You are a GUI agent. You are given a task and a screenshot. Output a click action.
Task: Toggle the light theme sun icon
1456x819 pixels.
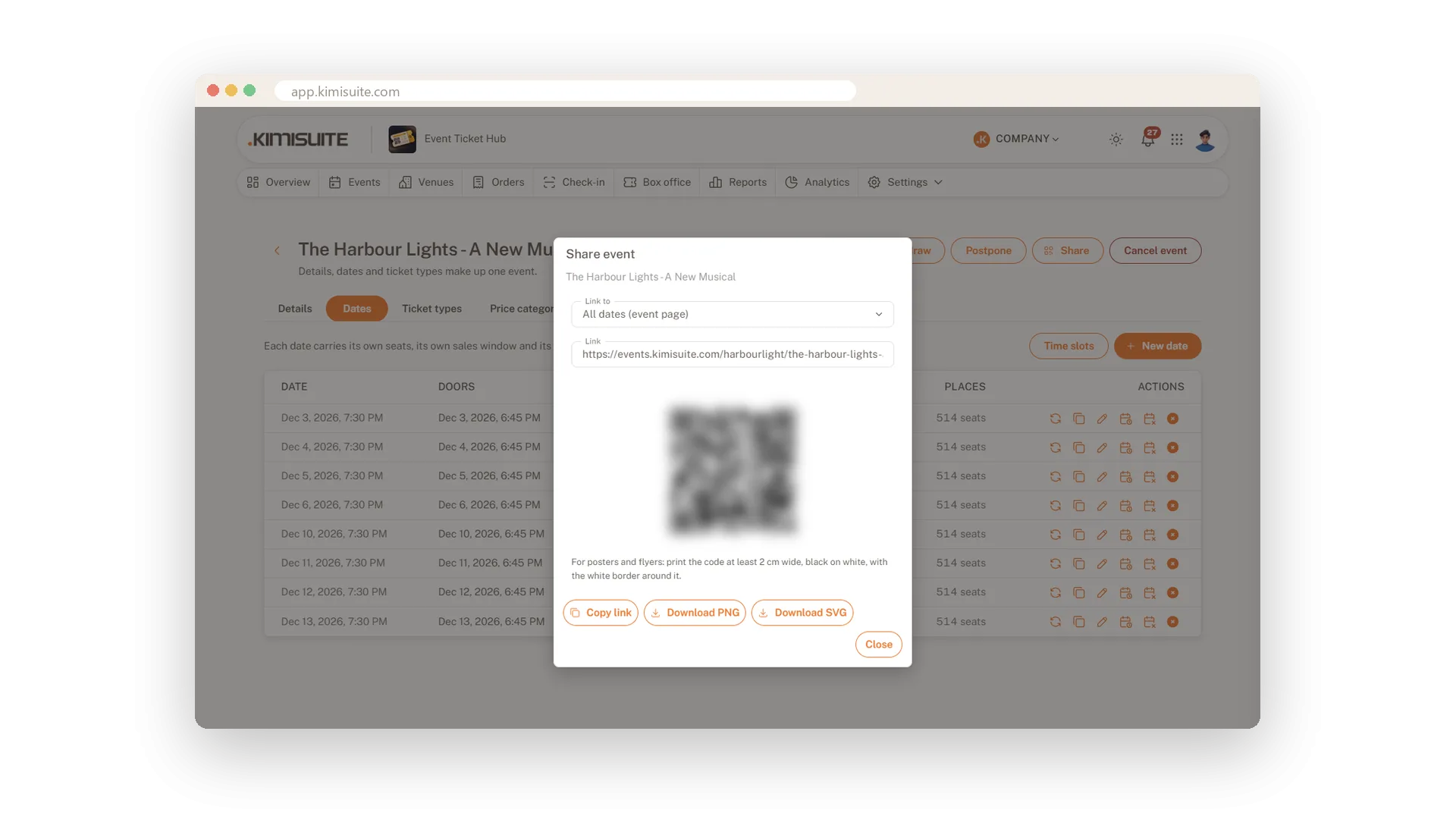coord(1116,140)
